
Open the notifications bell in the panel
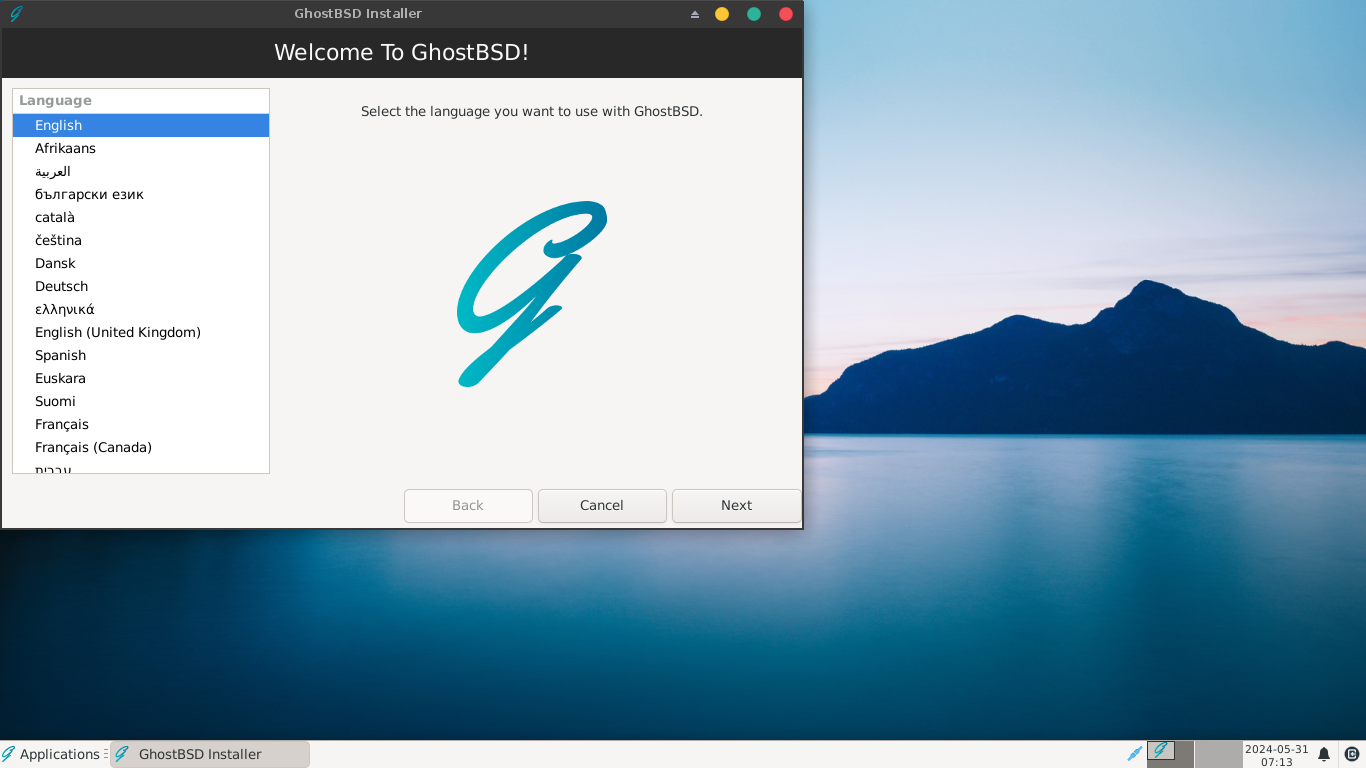click(1324, 754)
